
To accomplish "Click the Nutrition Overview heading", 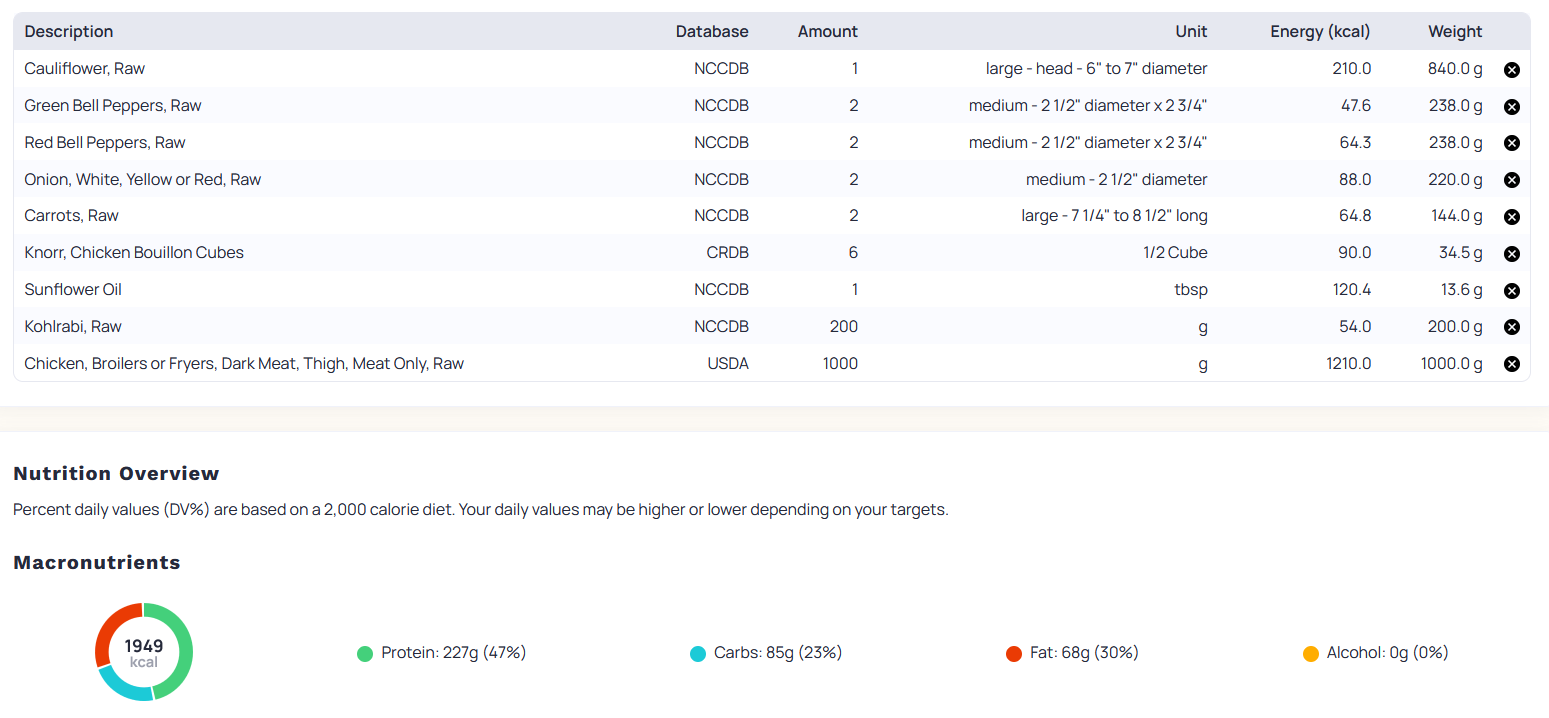I will point(116,473).
